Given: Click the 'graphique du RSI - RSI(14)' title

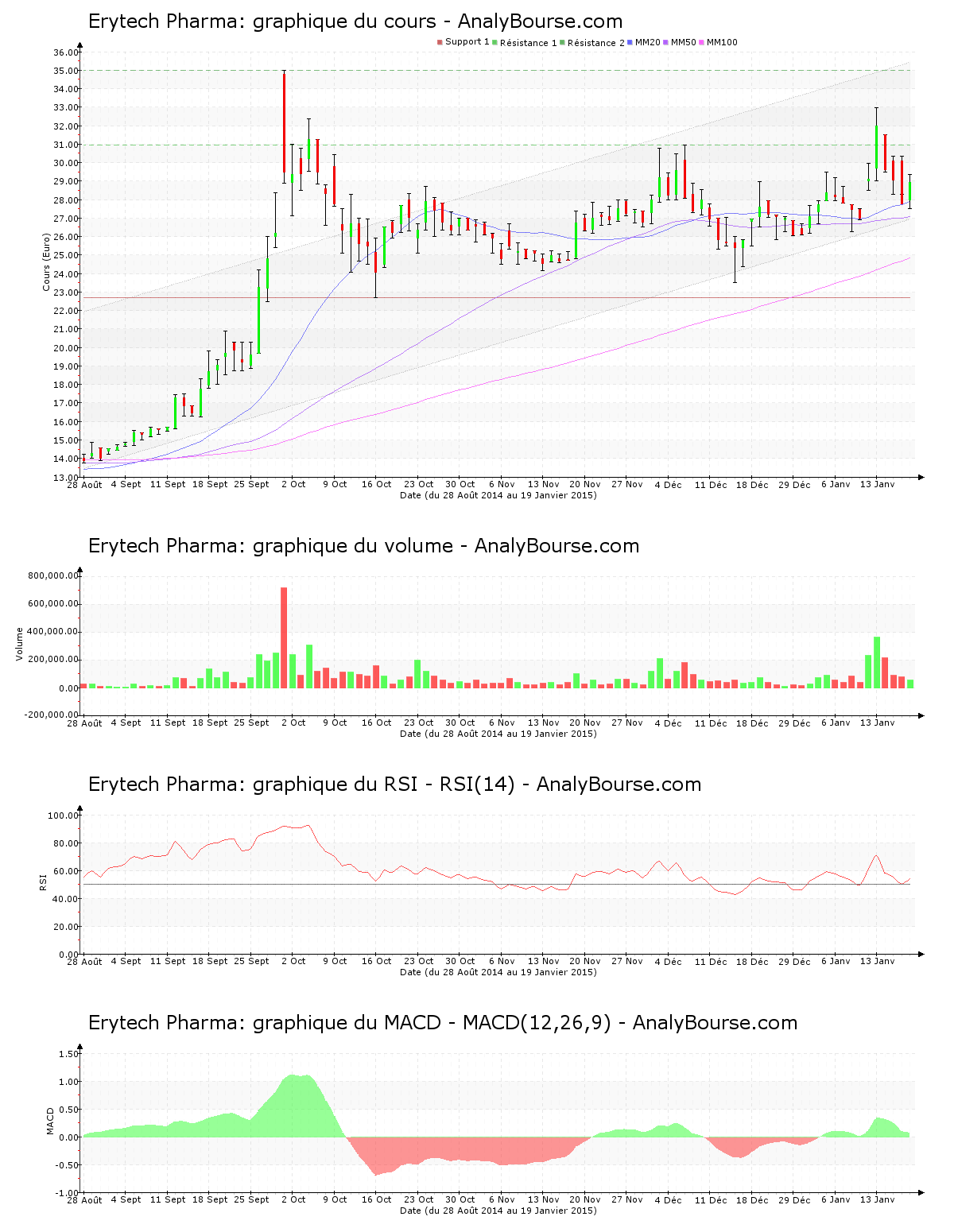Looking at the screenshot, I should [x=394, y=785].
